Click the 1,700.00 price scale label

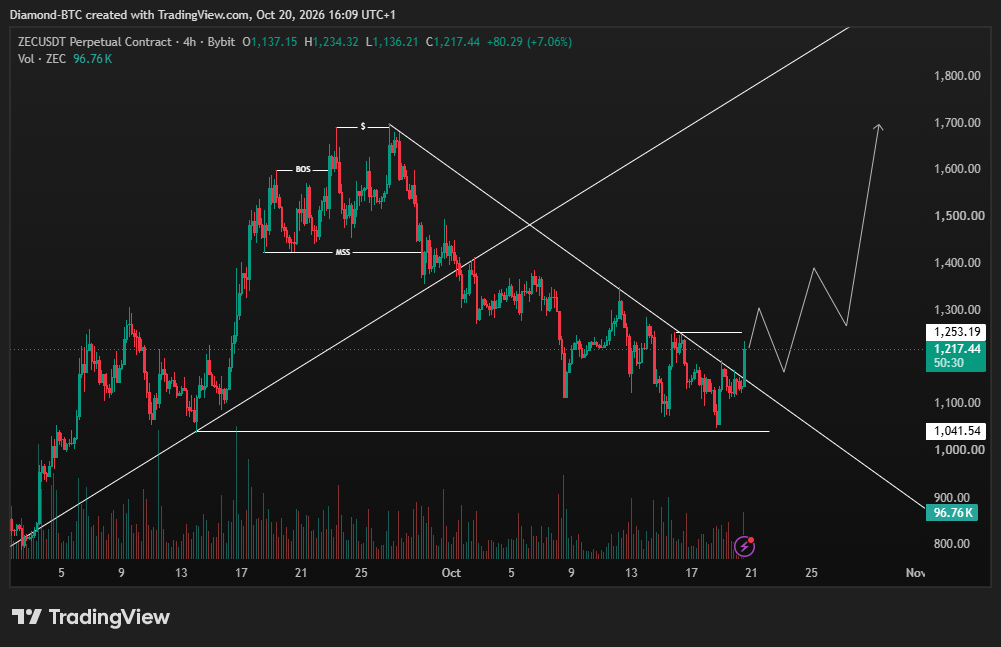tap(957, 123)
